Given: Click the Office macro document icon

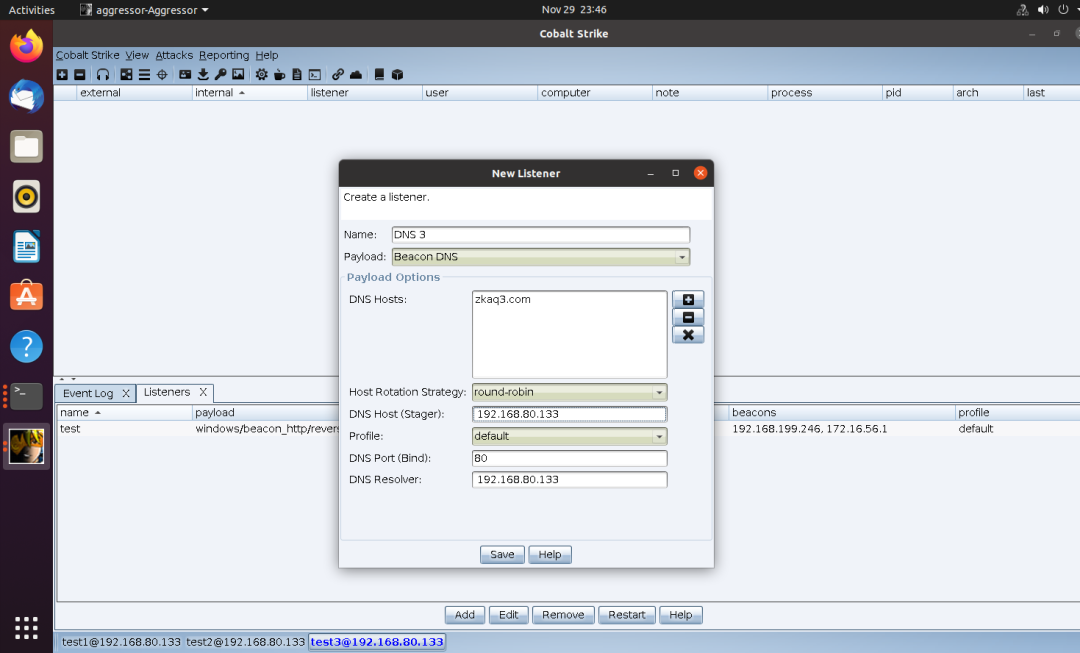Looking at the screenshot, I should pyautogui.click(x=297, y=74).
